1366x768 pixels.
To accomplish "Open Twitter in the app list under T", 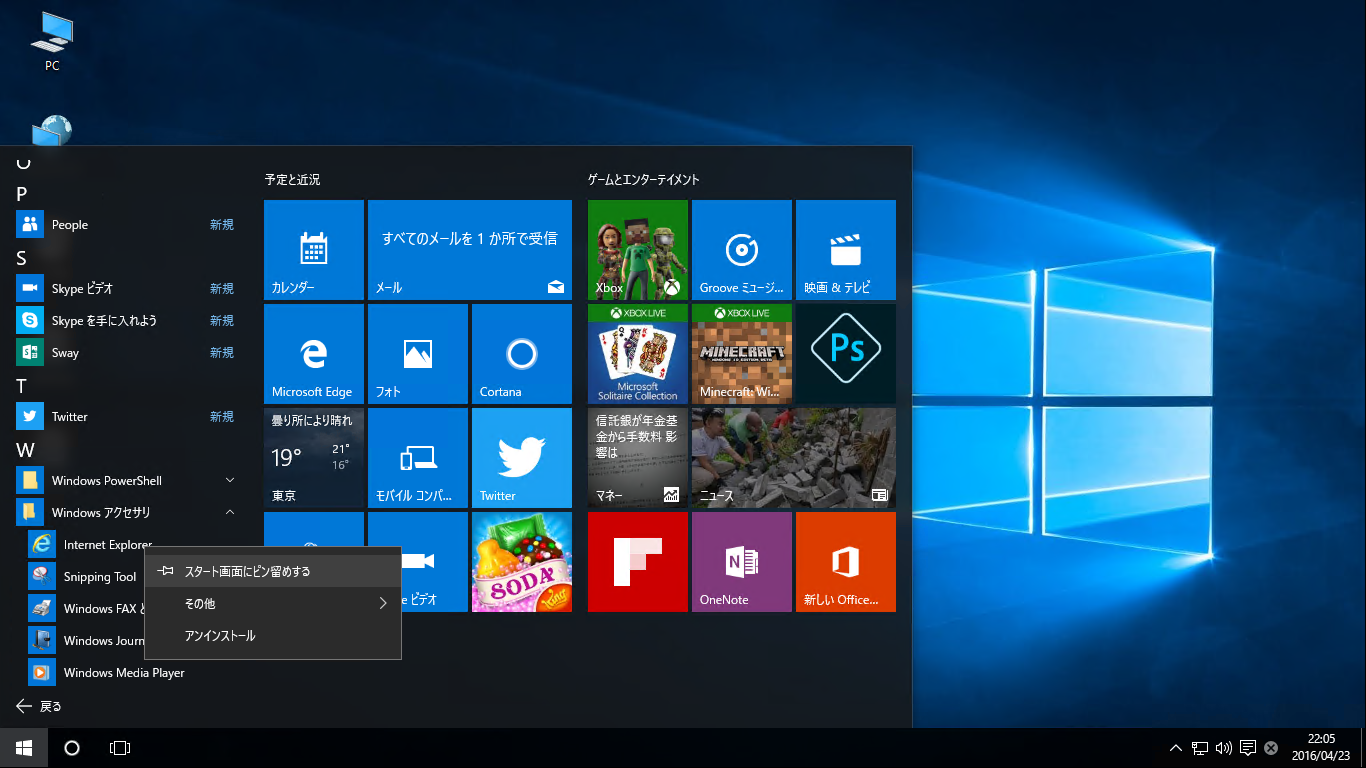I will click(x=125, y=416).
